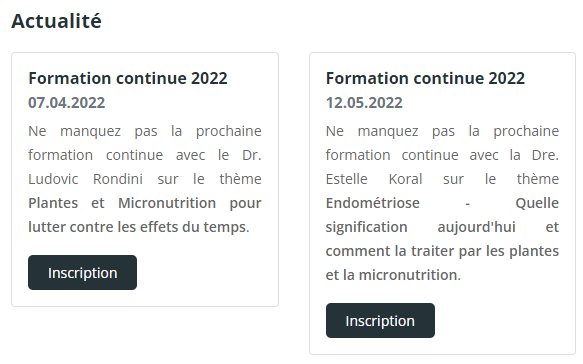Click the date 12.05.2022
Viewport: 583px width, 364px height.
tap(364, 103)
